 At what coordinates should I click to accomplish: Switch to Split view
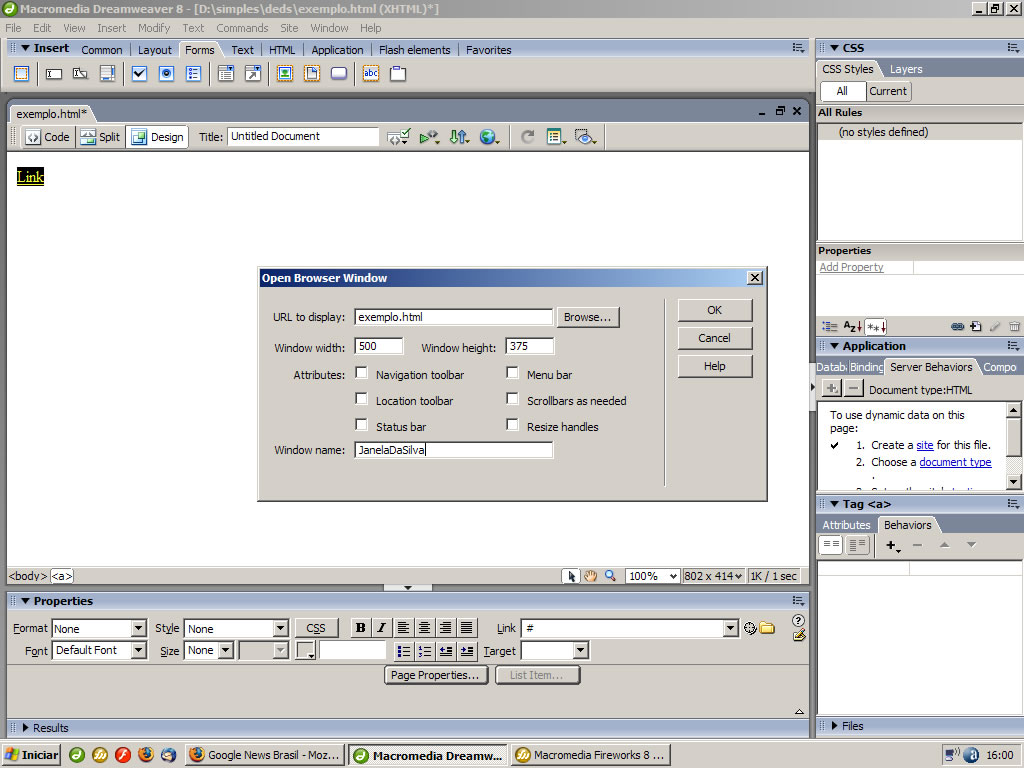click(x=101, y=137)
